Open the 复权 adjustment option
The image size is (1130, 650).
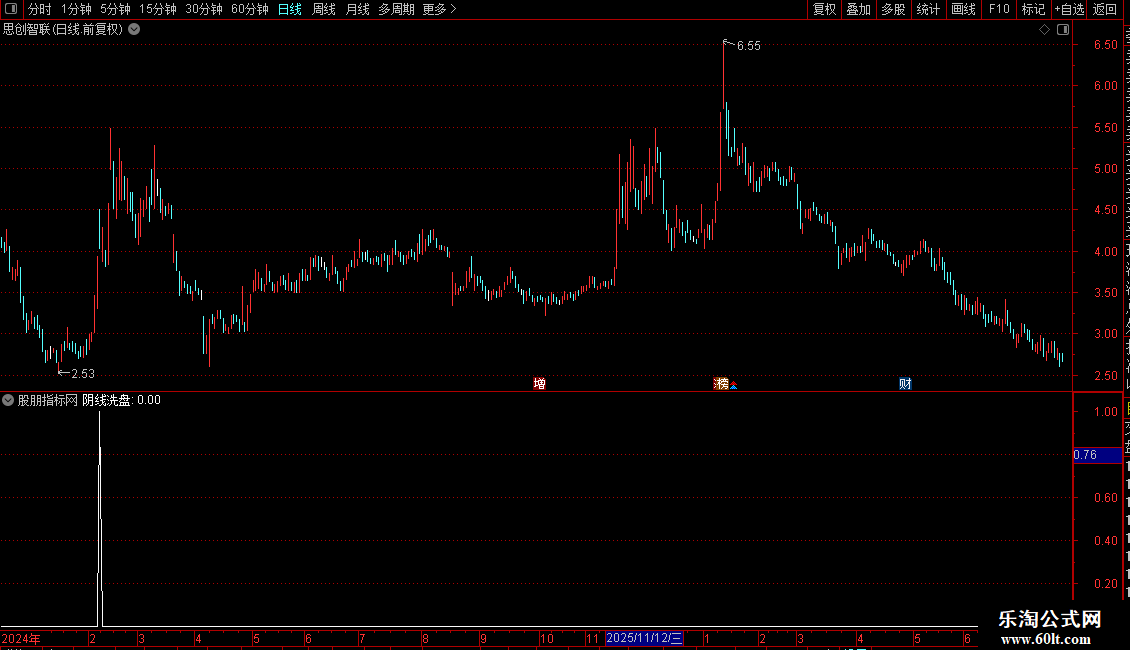824,9
